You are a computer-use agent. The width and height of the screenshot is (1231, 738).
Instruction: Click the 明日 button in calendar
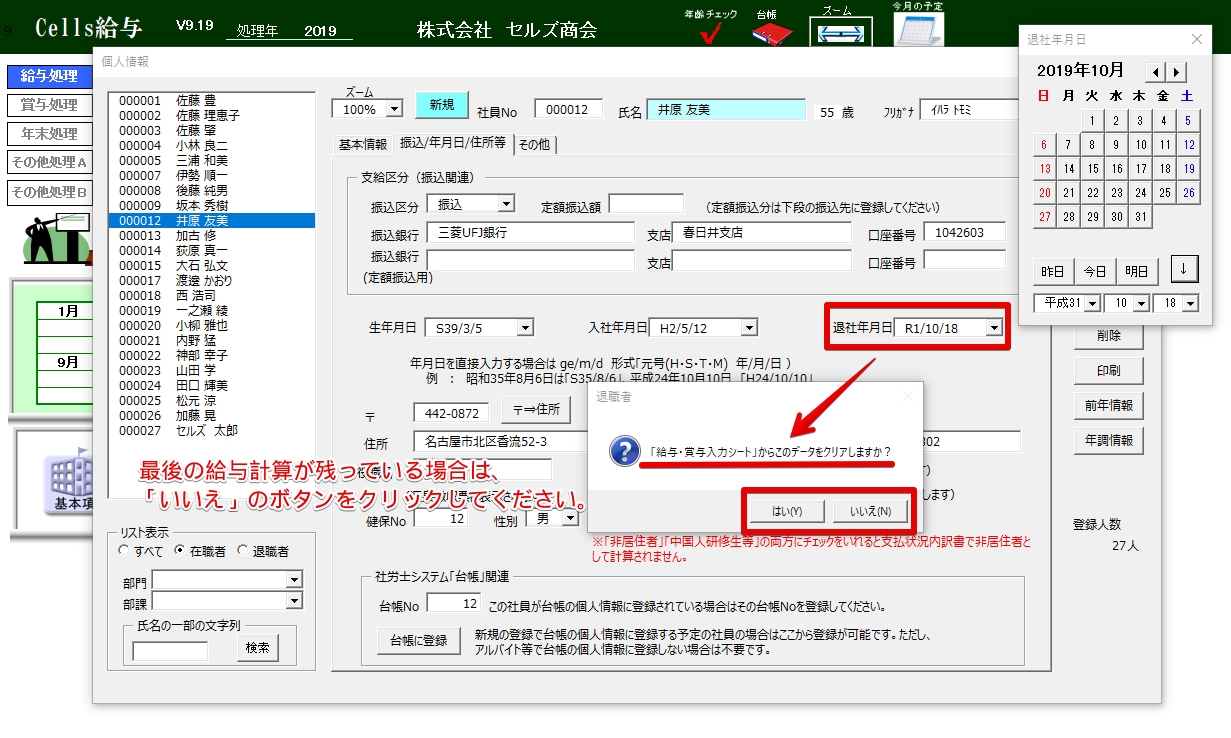point(1137,271)
